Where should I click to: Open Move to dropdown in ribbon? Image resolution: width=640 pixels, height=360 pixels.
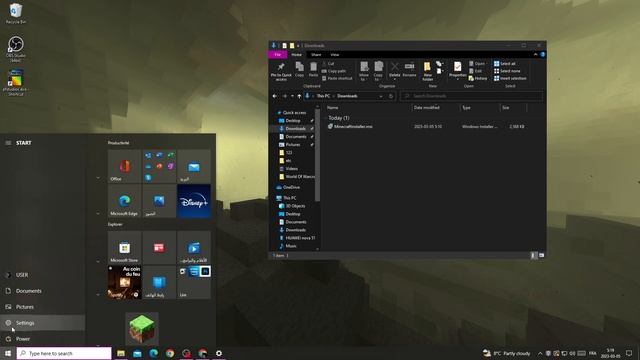[364, 71]
